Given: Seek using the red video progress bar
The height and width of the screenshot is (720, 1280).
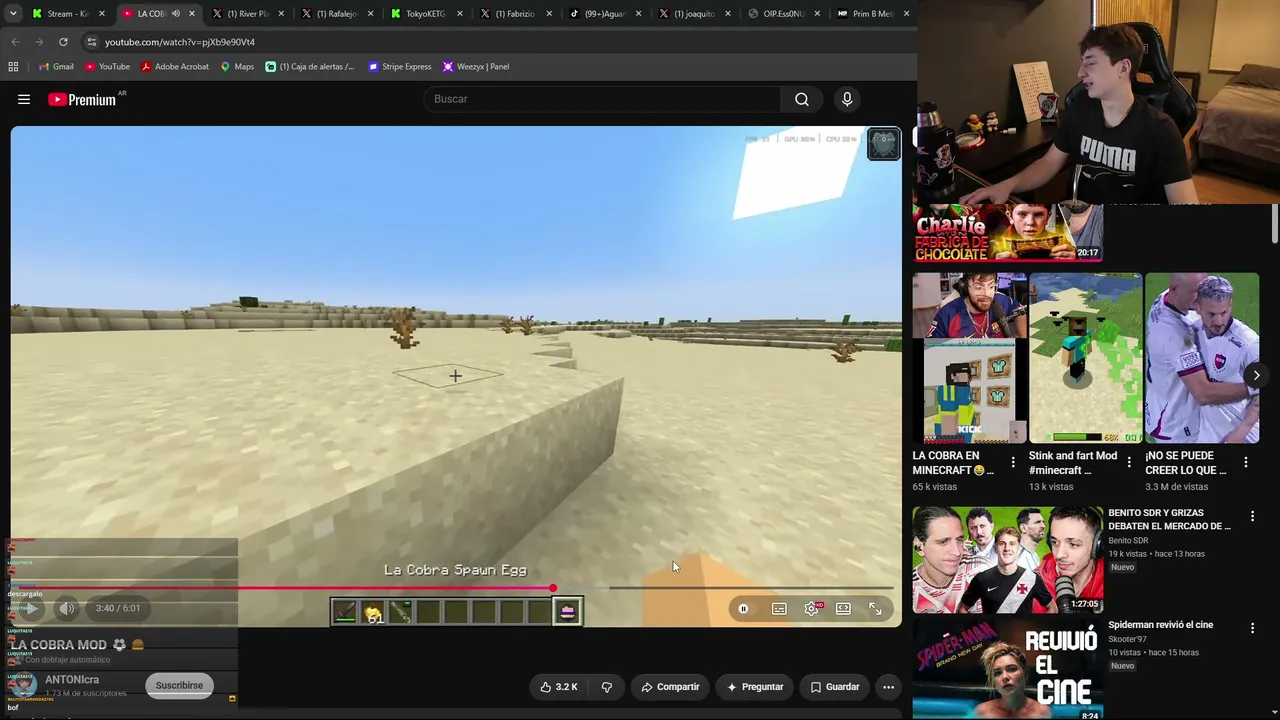Looking at the screenshot, I should pos(452,588).
